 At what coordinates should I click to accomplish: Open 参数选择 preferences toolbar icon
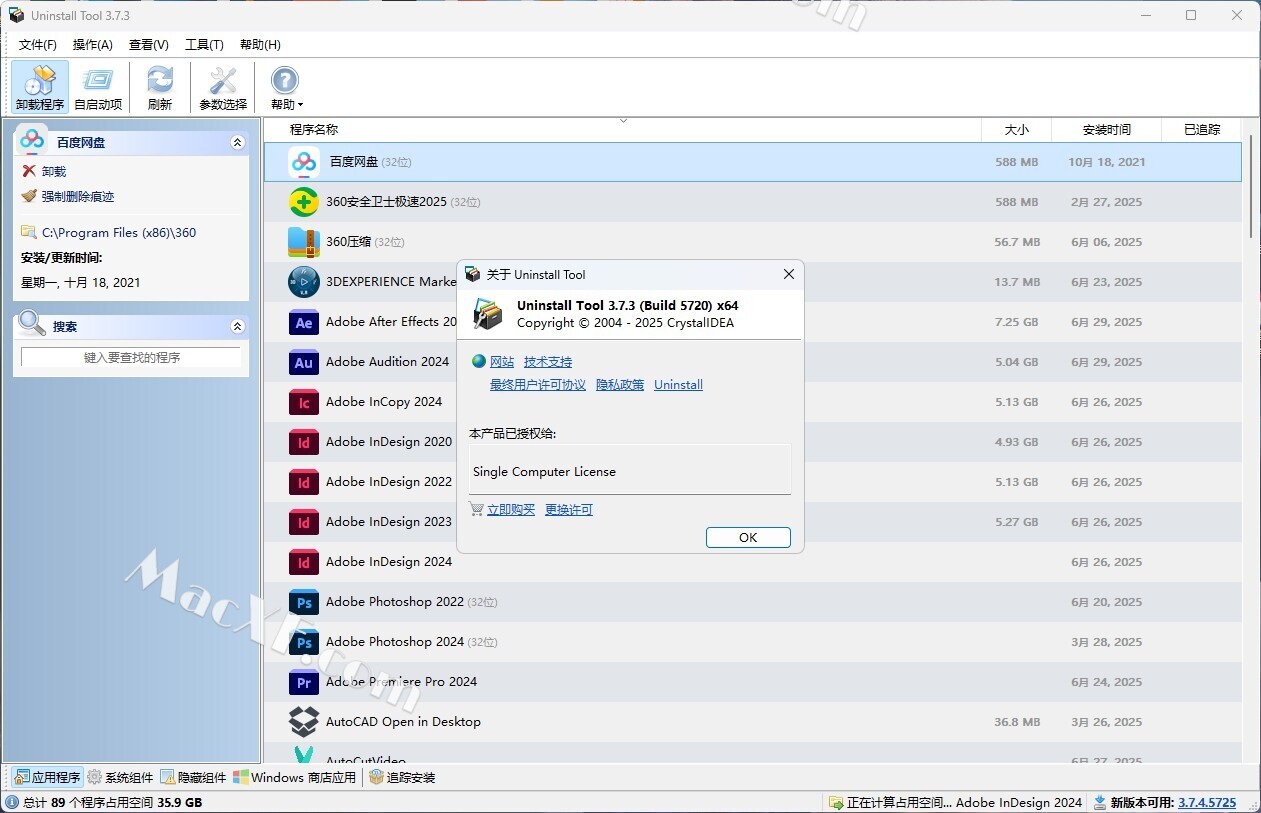pos(223,87)
